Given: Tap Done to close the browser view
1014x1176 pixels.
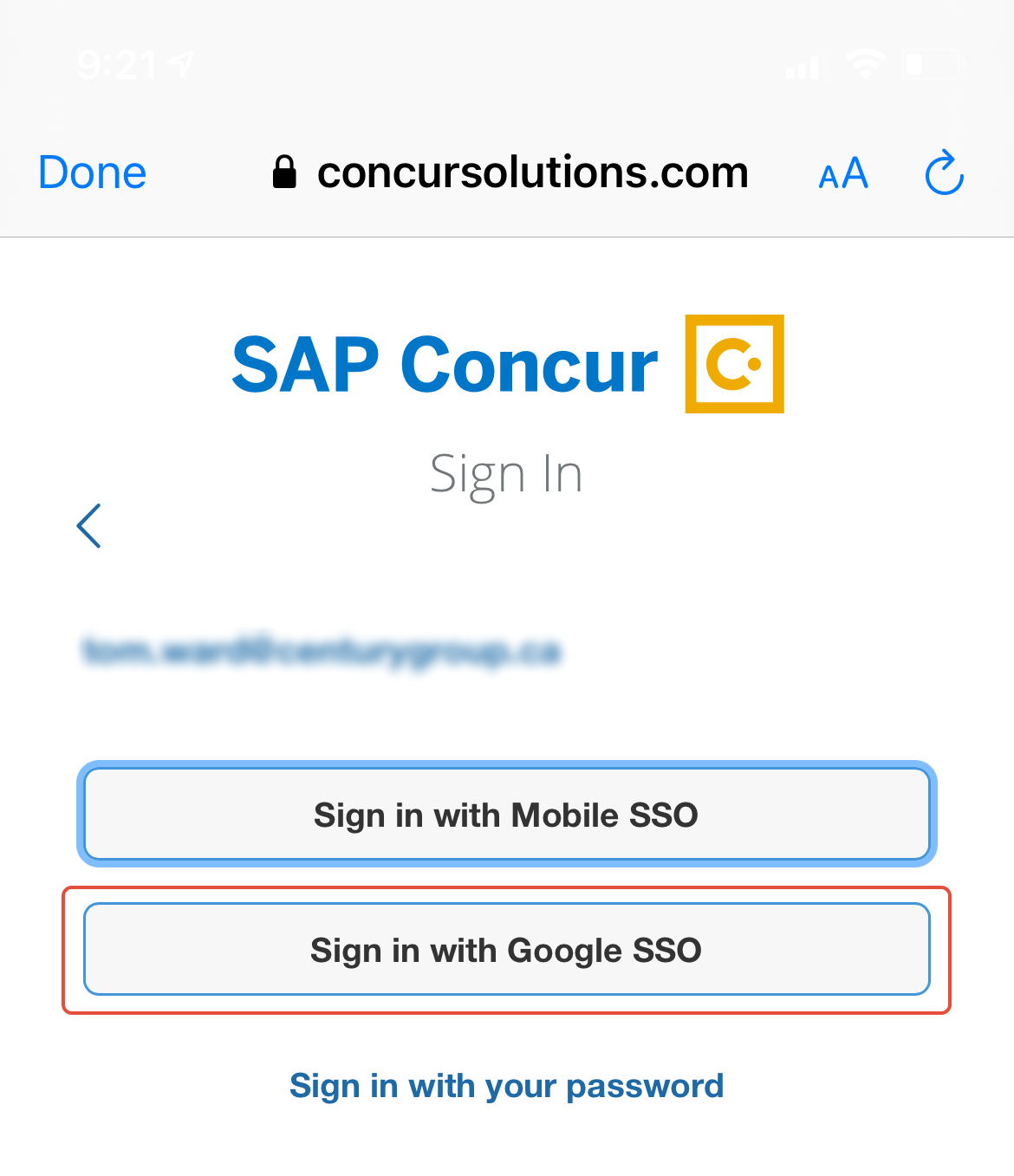Looking at the screenshot, I should pyautogui.click(x=91, y=172).
